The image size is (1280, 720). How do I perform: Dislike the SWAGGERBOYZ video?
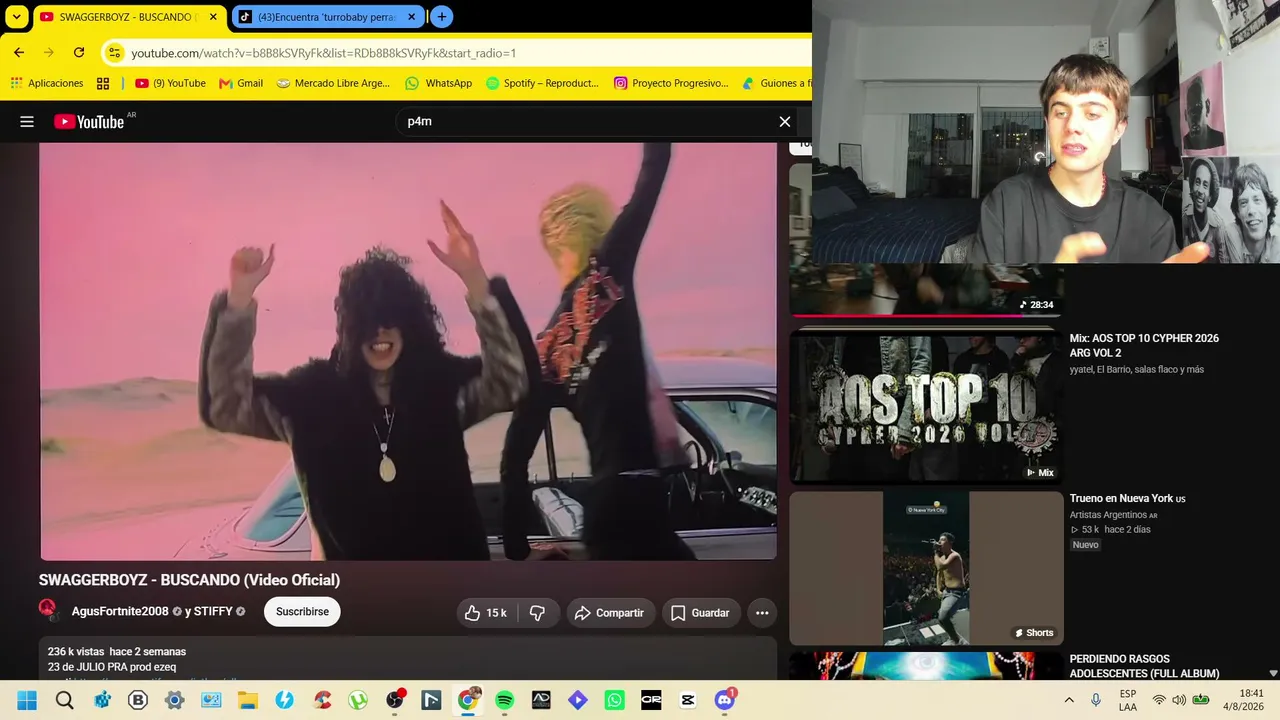(x=537, y=613)
